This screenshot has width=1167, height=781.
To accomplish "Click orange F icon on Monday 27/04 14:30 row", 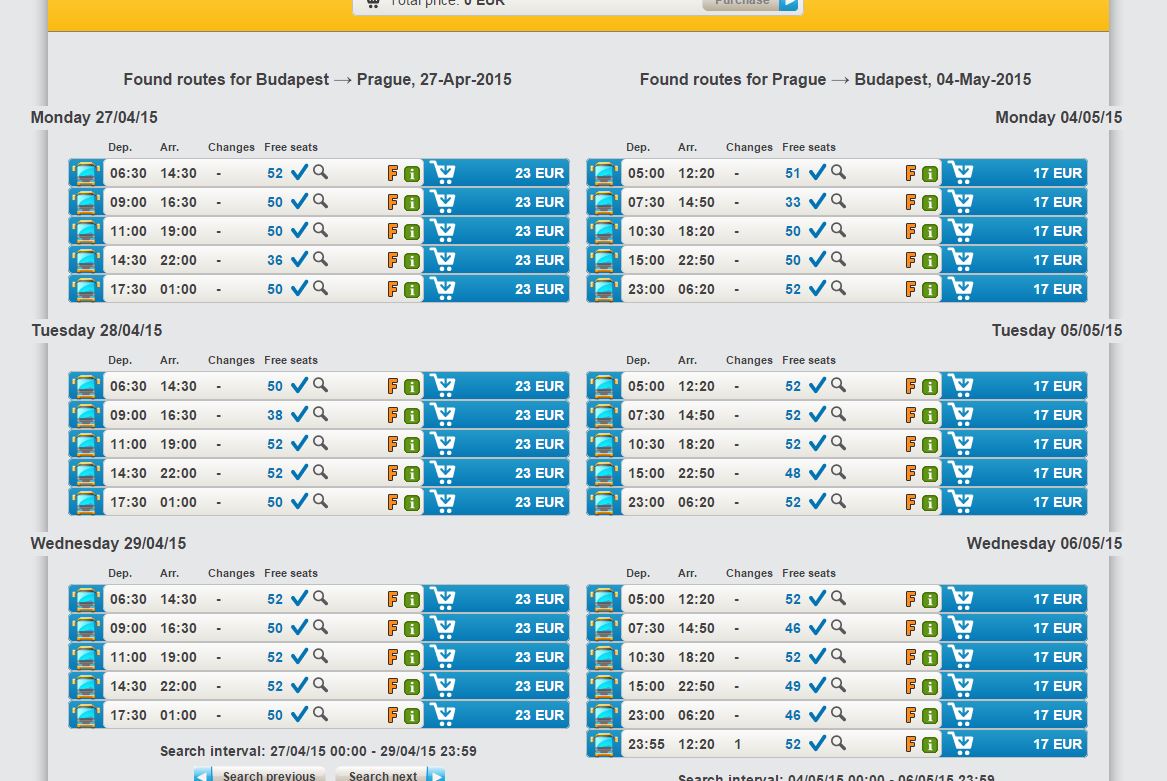I will click(393, 260).
